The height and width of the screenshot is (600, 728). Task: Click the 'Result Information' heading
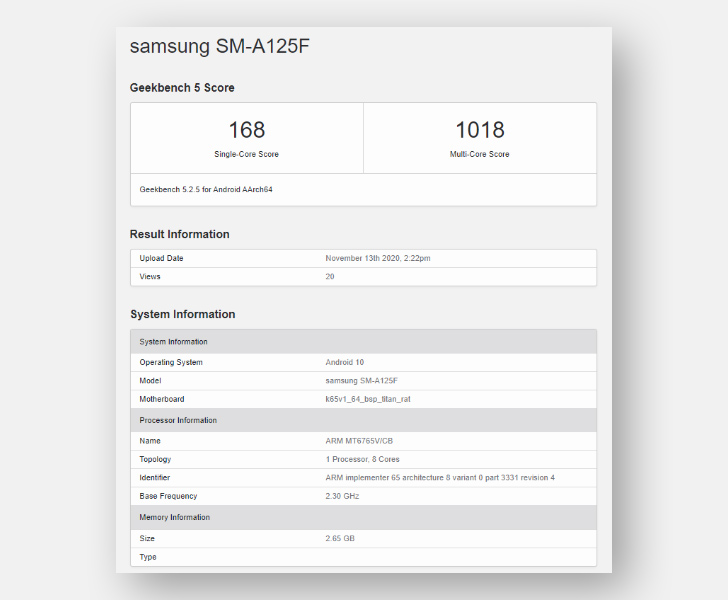pyautogui.click(x=180, y=234)
